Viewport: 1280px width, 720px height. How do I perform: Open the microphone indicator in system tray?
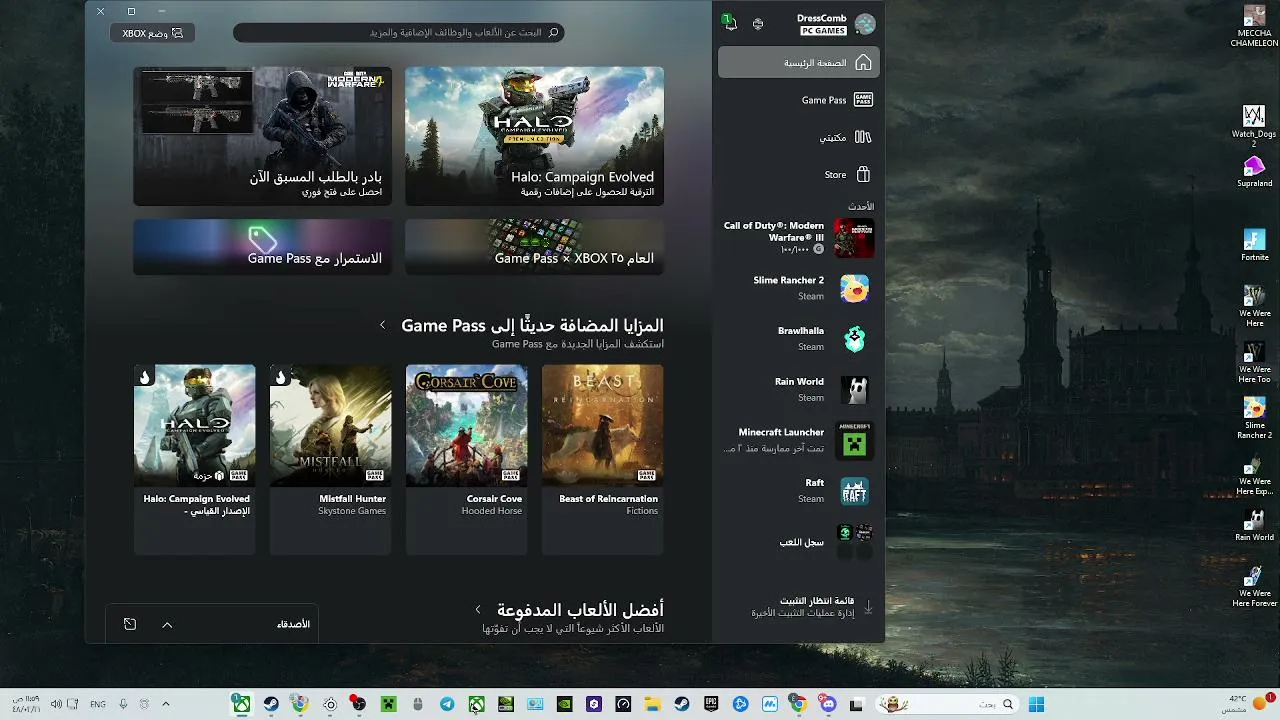(123, 704)
